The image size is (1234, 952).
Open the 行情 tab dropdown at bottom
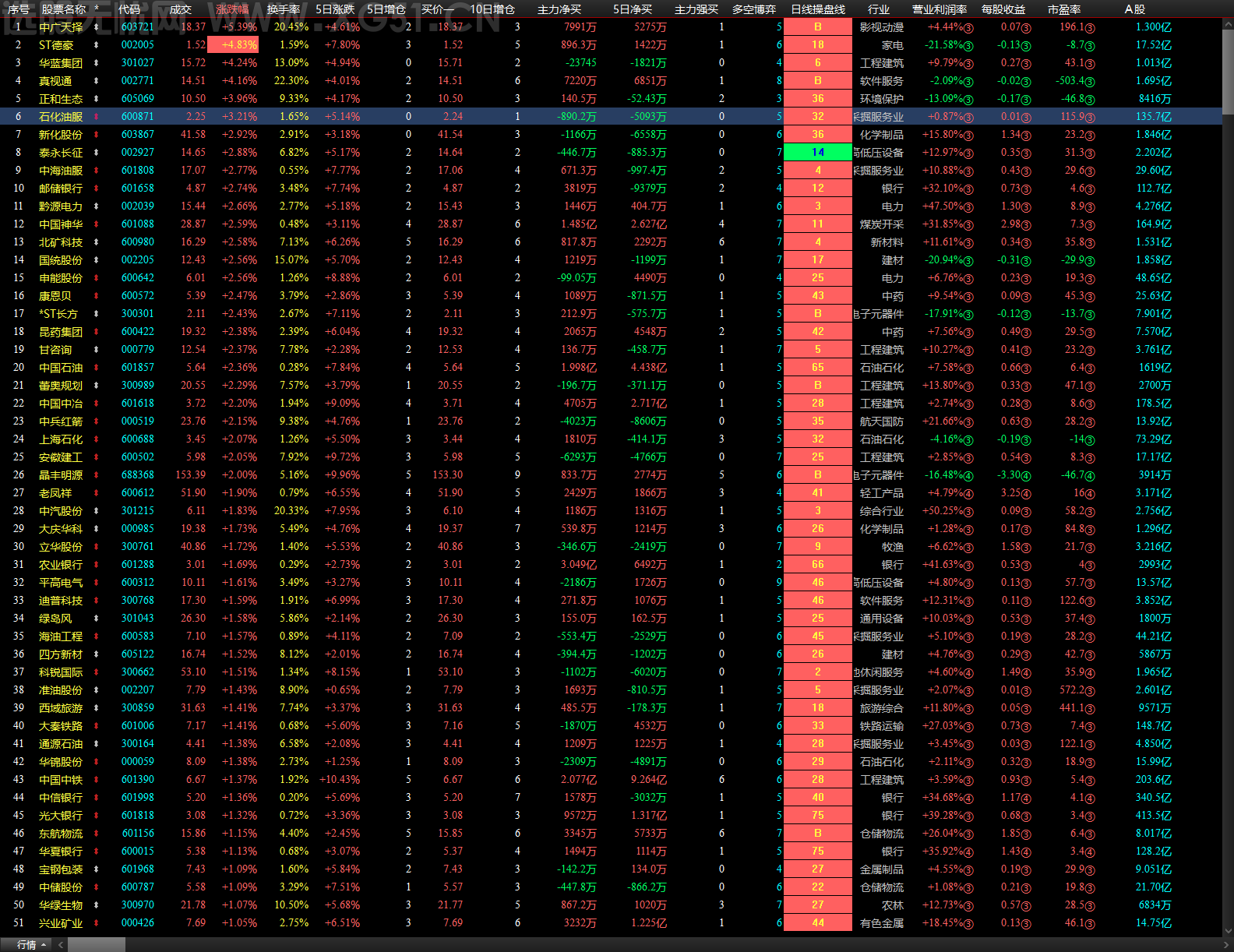(x=32, y=944)
